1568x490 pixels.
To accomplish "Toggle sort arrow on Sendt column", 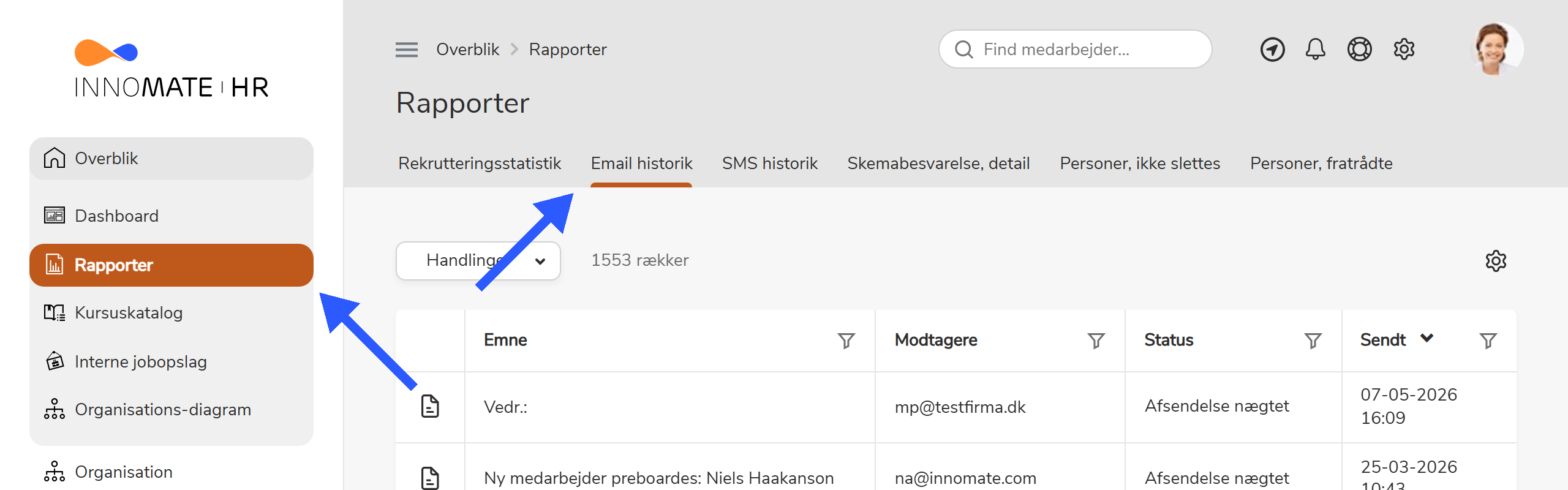I will click(1427, 338).
